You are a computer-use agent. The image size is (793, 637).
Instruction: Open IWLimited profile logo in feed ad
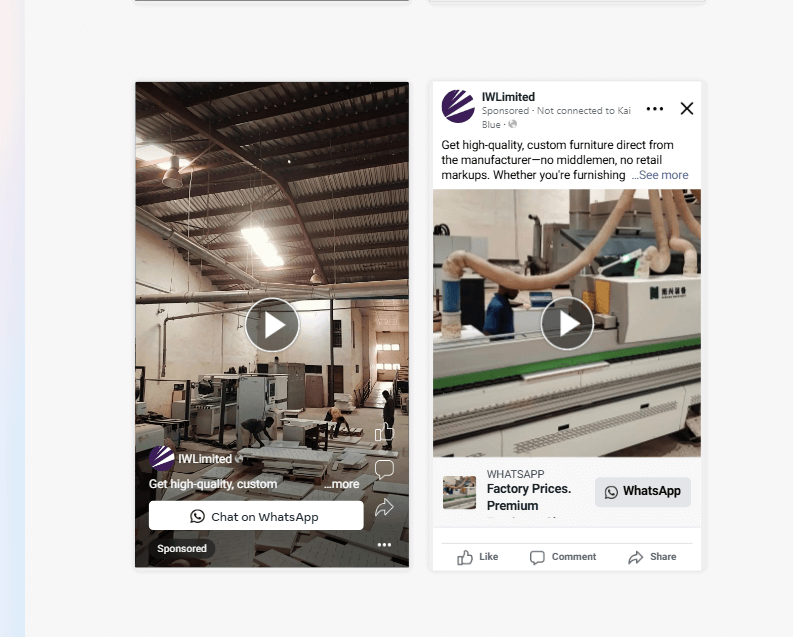pyautogui.click(x=458, y=106)
